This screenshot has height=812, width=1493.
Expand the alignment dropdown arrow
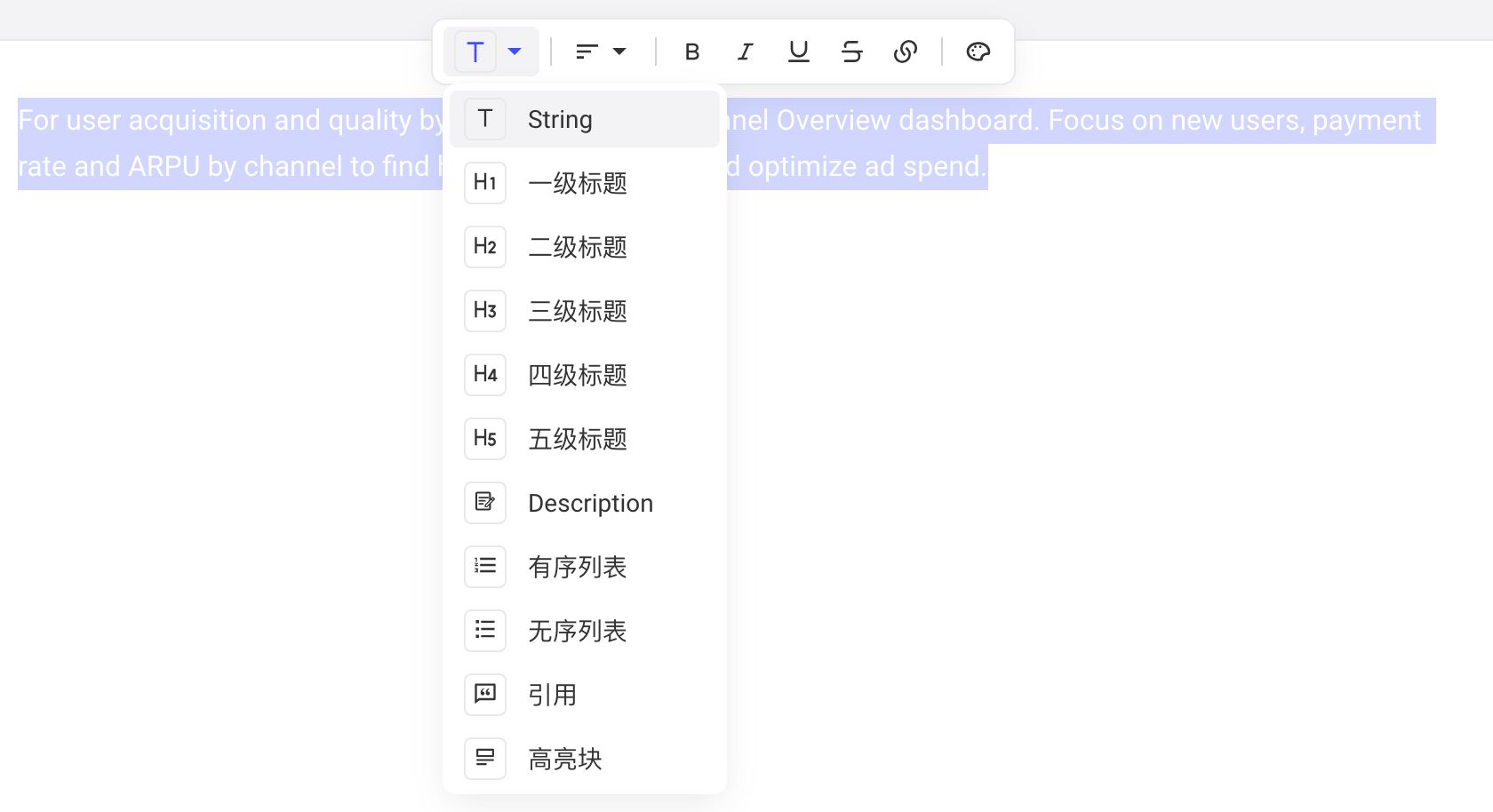(619, 52)
